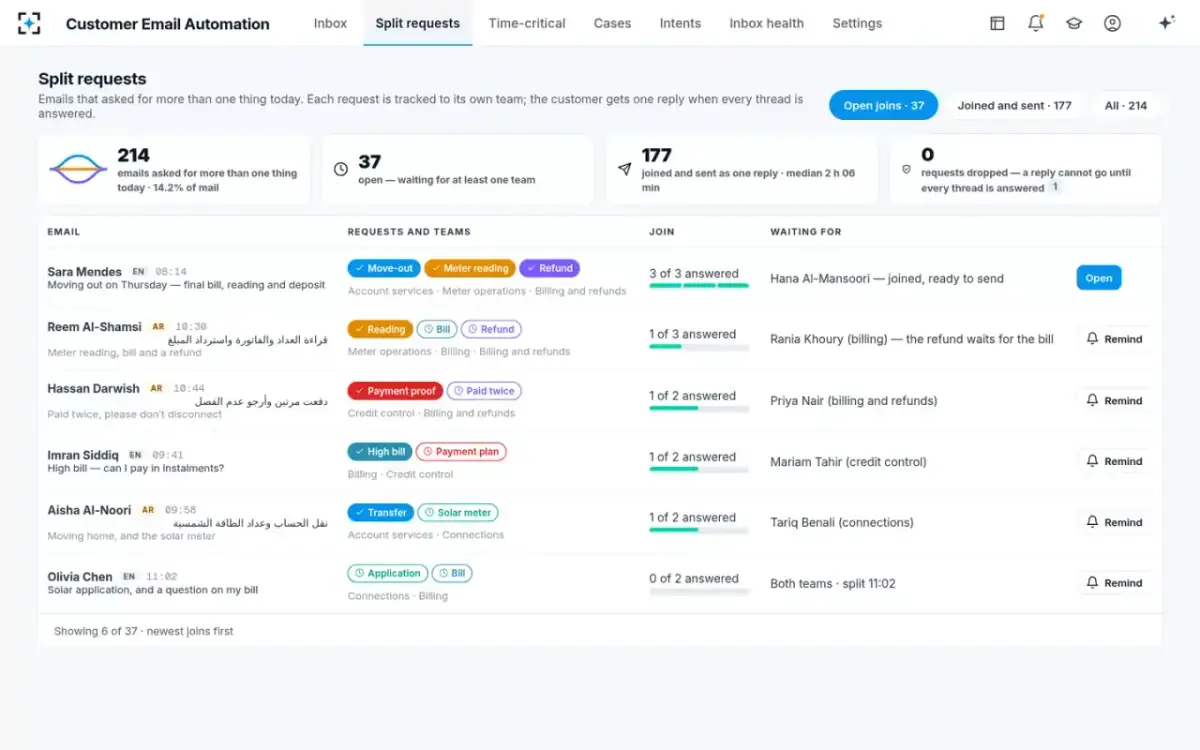Open Sara Mendes joined reply
The height and width of the screenshot is (750, 1200).
(1098, 278)
